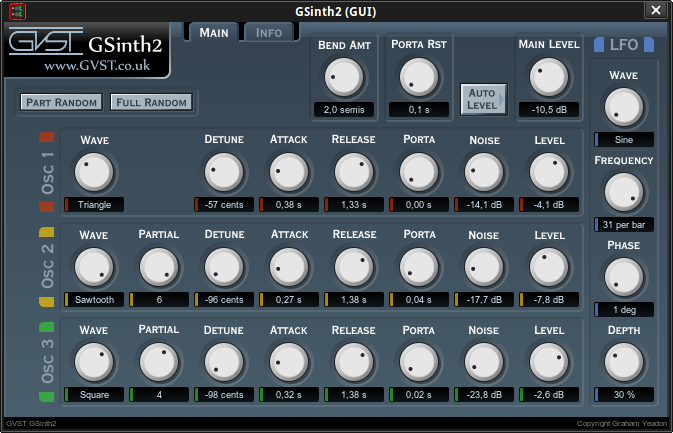The image size is (673, 433).
Task: Click the LFO Depth knob
Action: [x=624, y=362]
